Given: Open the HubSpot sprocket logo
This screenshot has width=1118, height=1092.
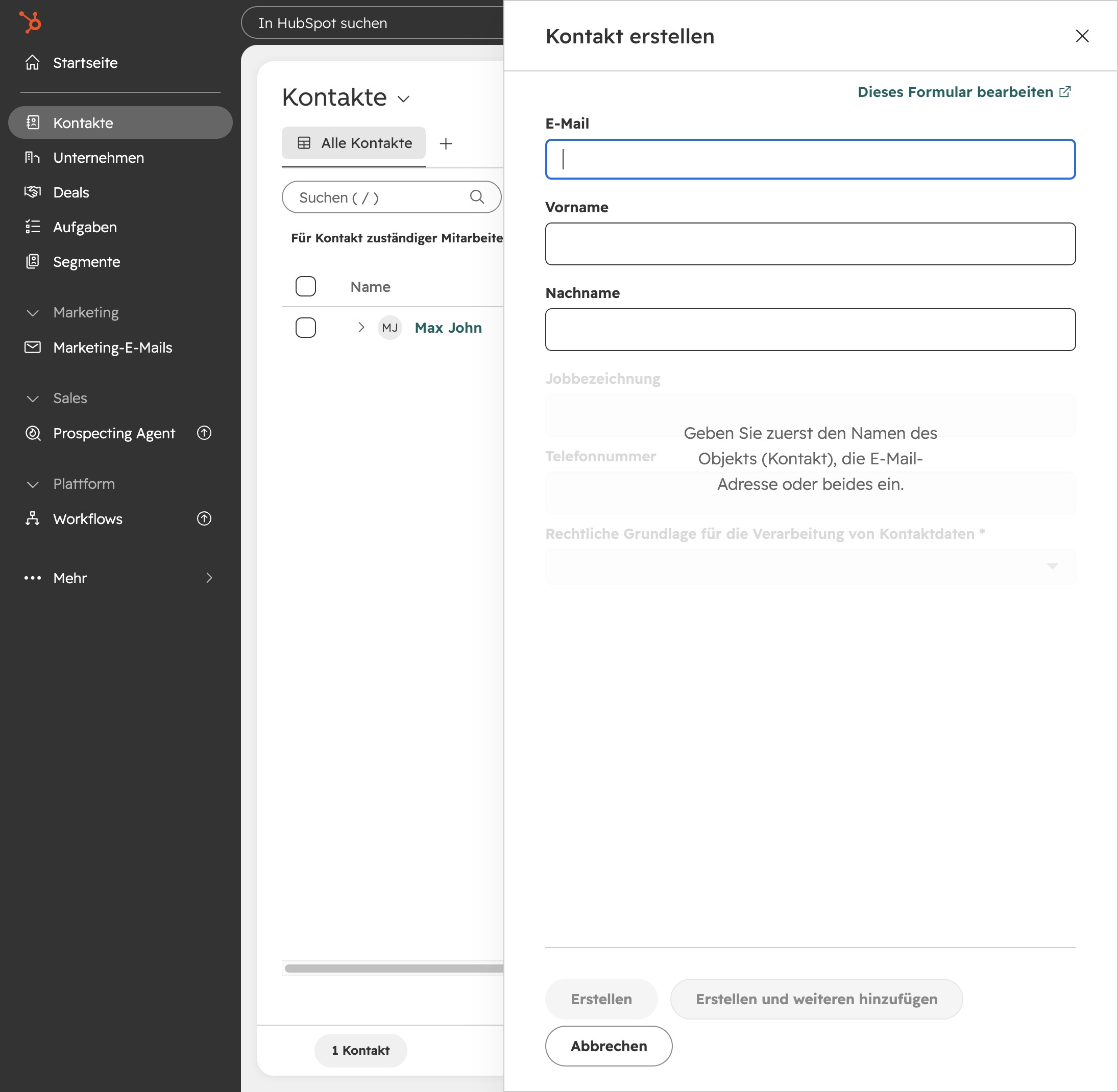Looking at the screenshot, I should 31,22.
